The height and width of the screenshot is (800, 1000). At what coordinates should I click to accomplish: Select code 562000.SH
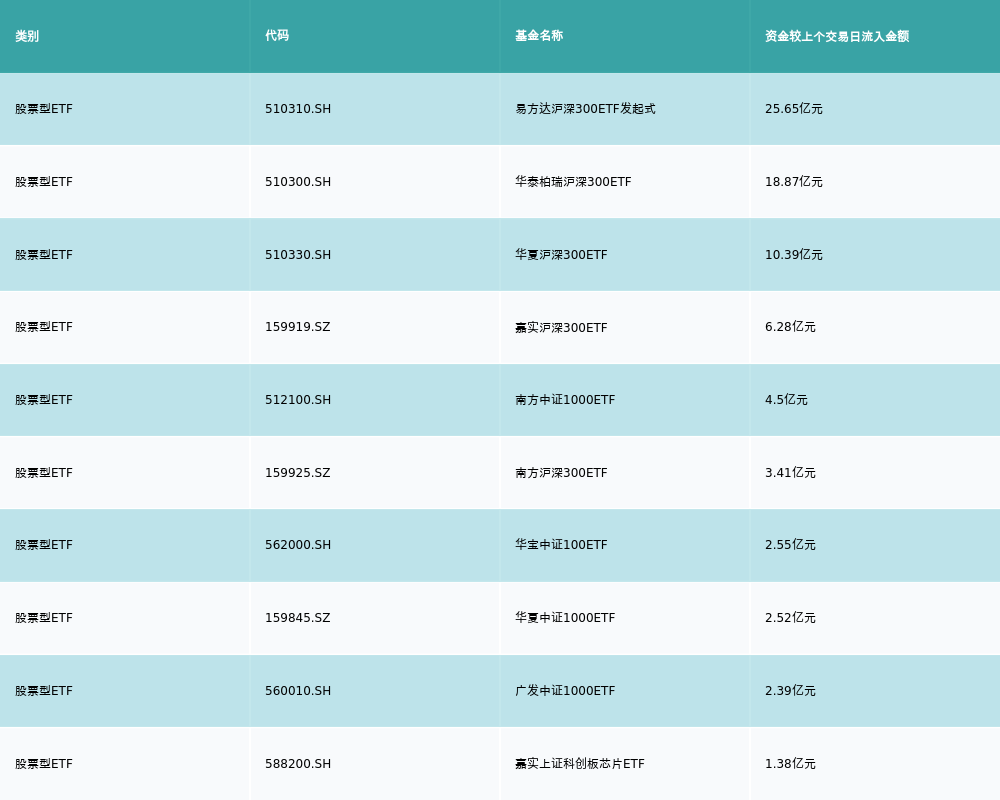tap(298, 545)
